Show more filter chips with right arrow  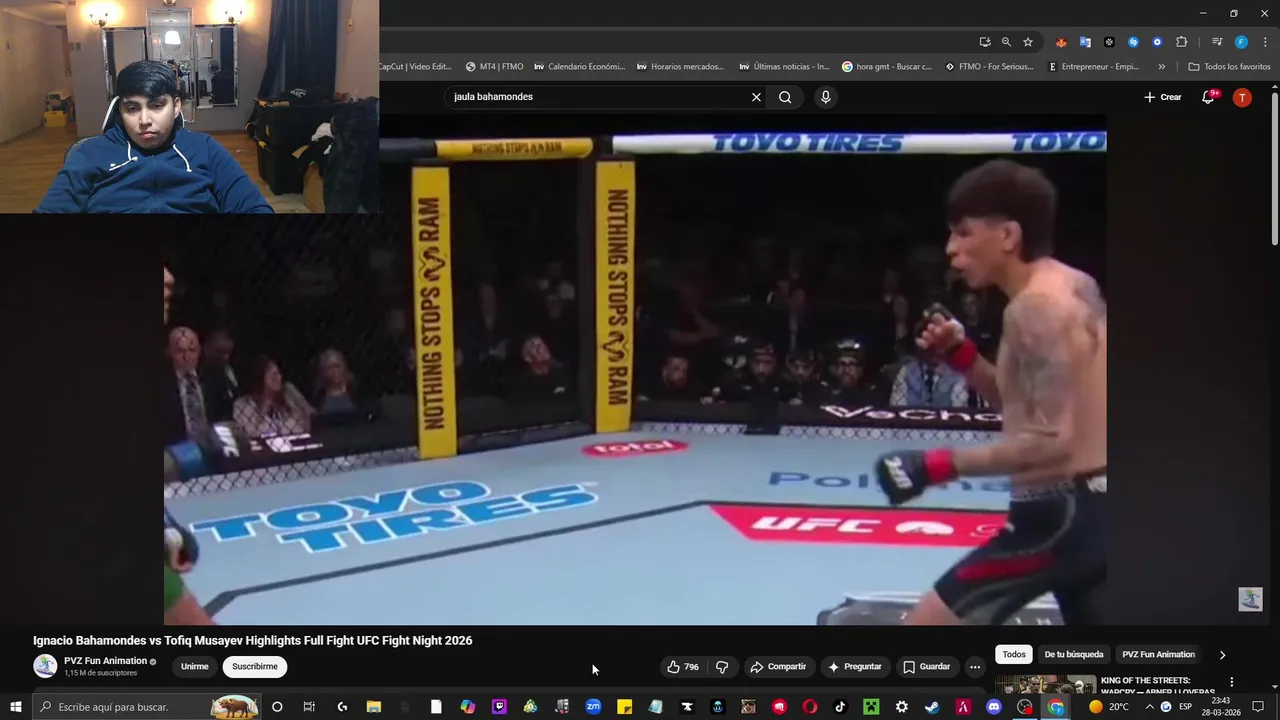click(1222, 655)
